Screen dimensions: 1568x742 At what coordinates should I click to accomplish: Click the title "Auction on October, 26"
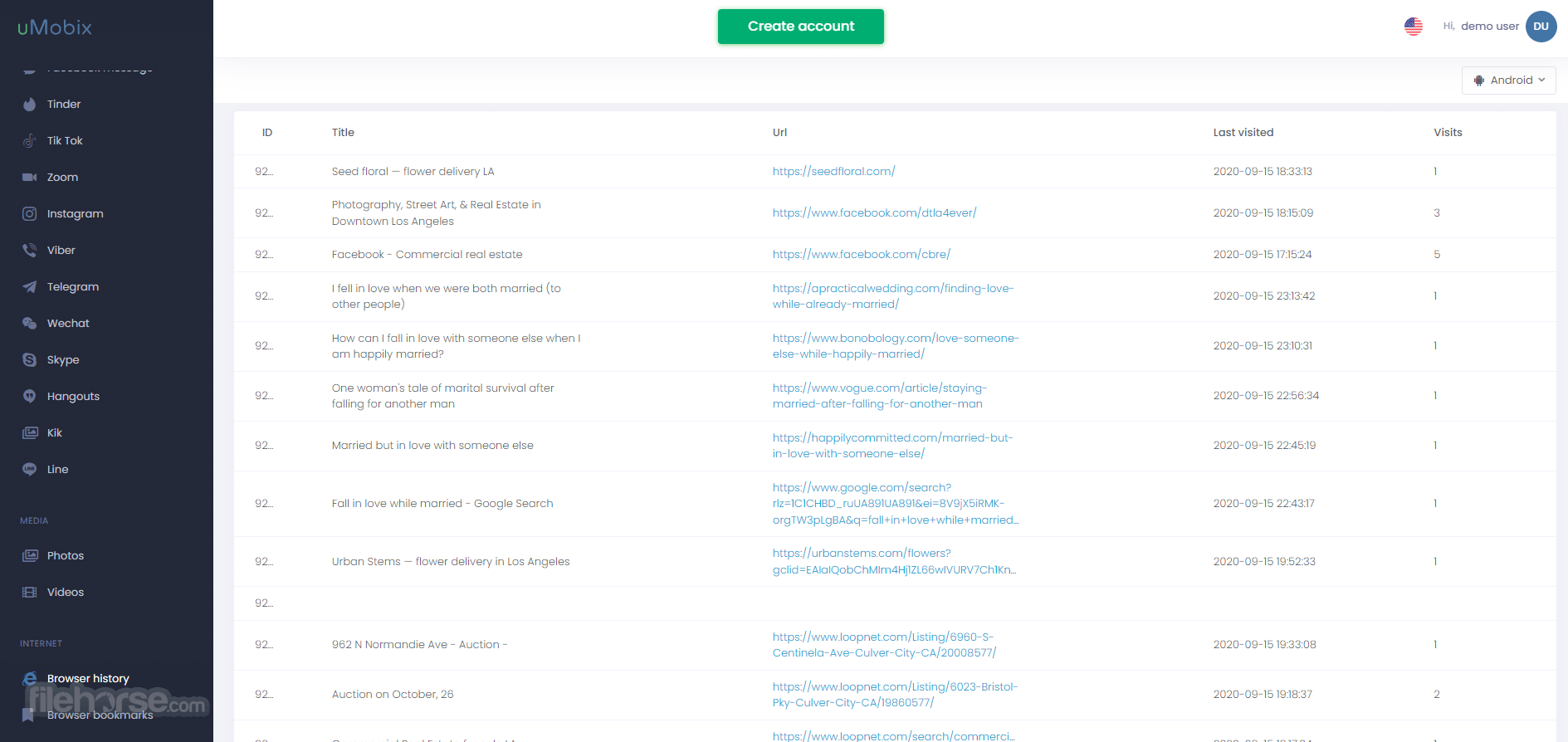tap(393, 695)
